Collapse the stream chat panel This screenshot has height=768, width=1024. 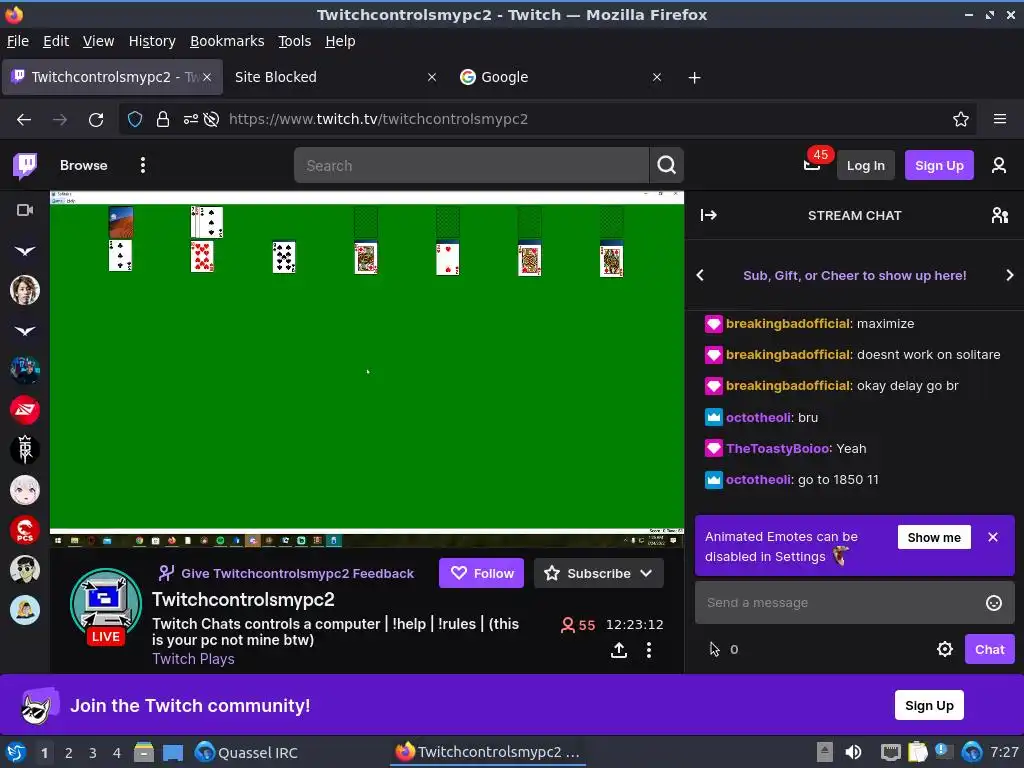tap(709, 215)
